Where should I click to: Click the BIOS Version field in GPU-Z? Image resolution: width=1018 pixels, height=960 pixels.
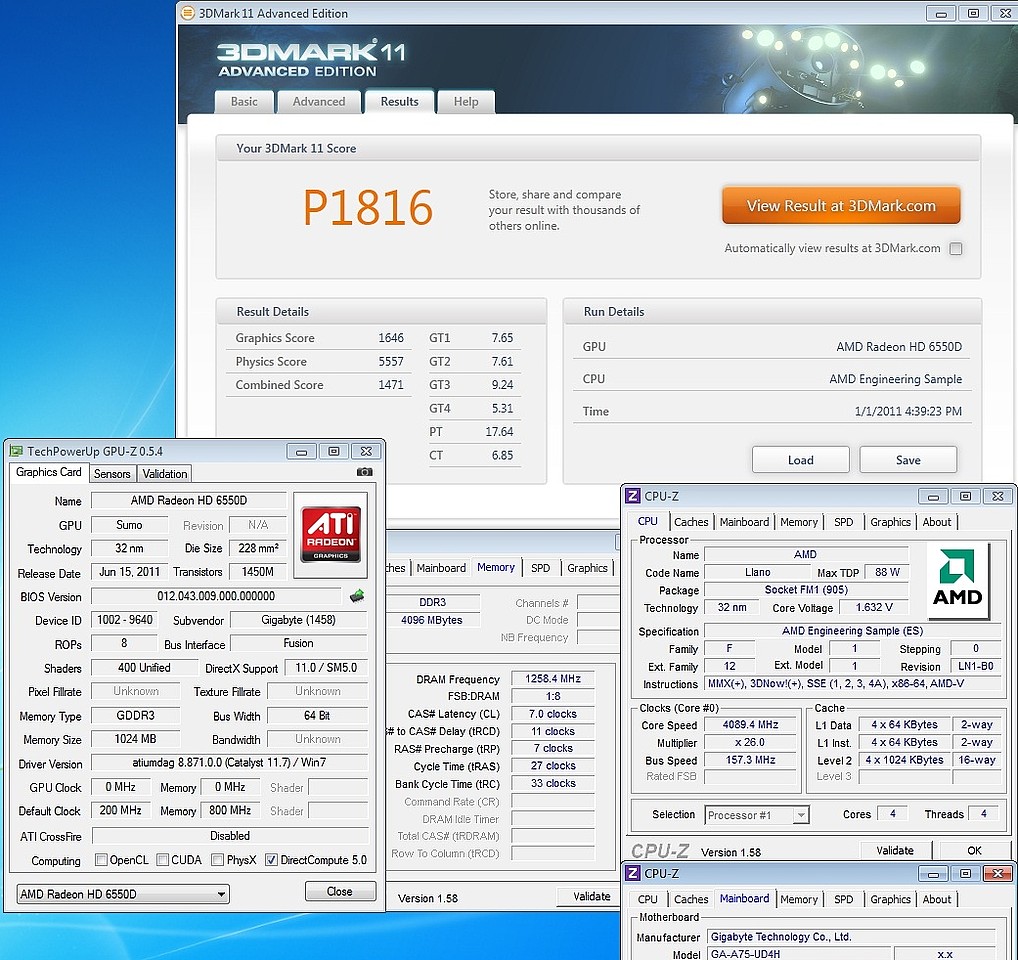pyautogui.click(x=216, y=596)
